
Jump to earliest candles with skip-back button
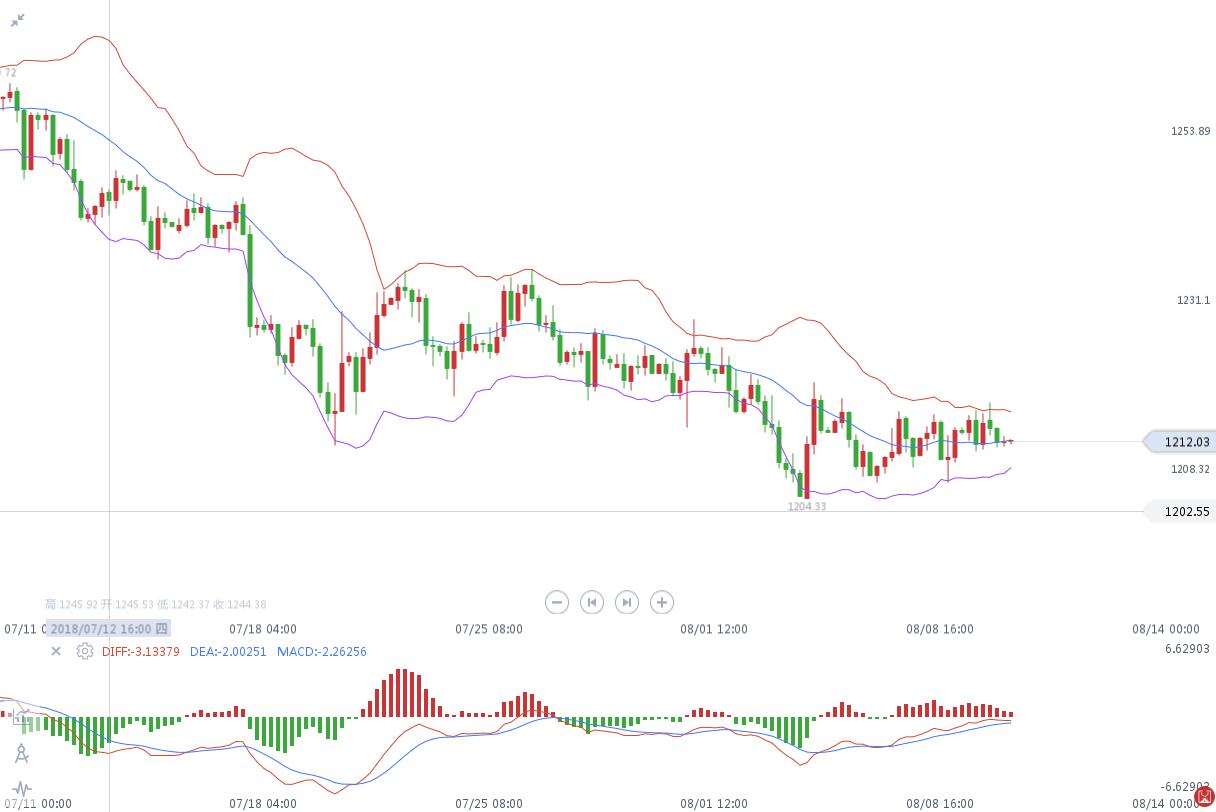click(x=592, y=602)
